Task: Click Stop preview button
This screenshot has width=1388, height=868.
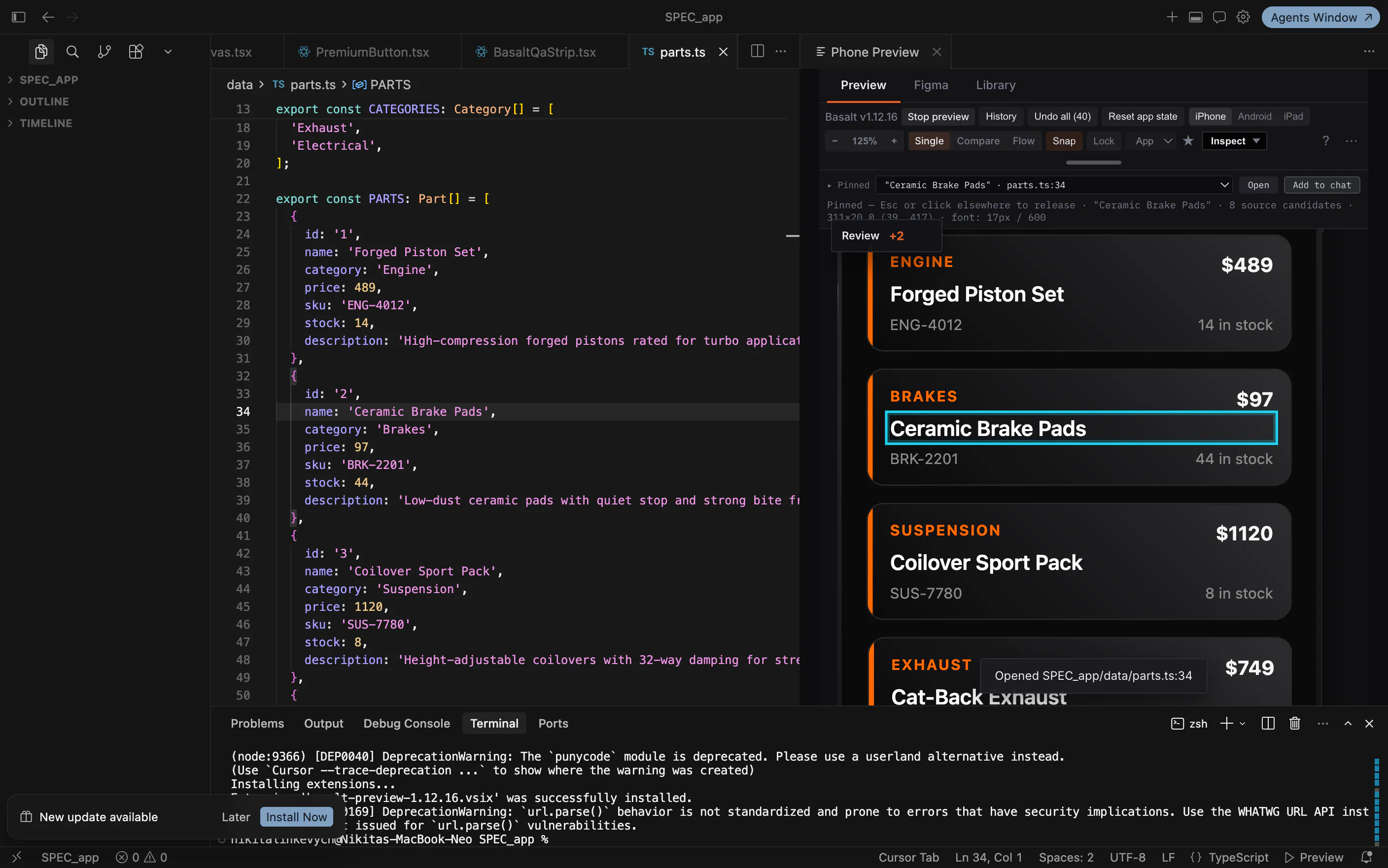Action: click(x=938, y=117)
